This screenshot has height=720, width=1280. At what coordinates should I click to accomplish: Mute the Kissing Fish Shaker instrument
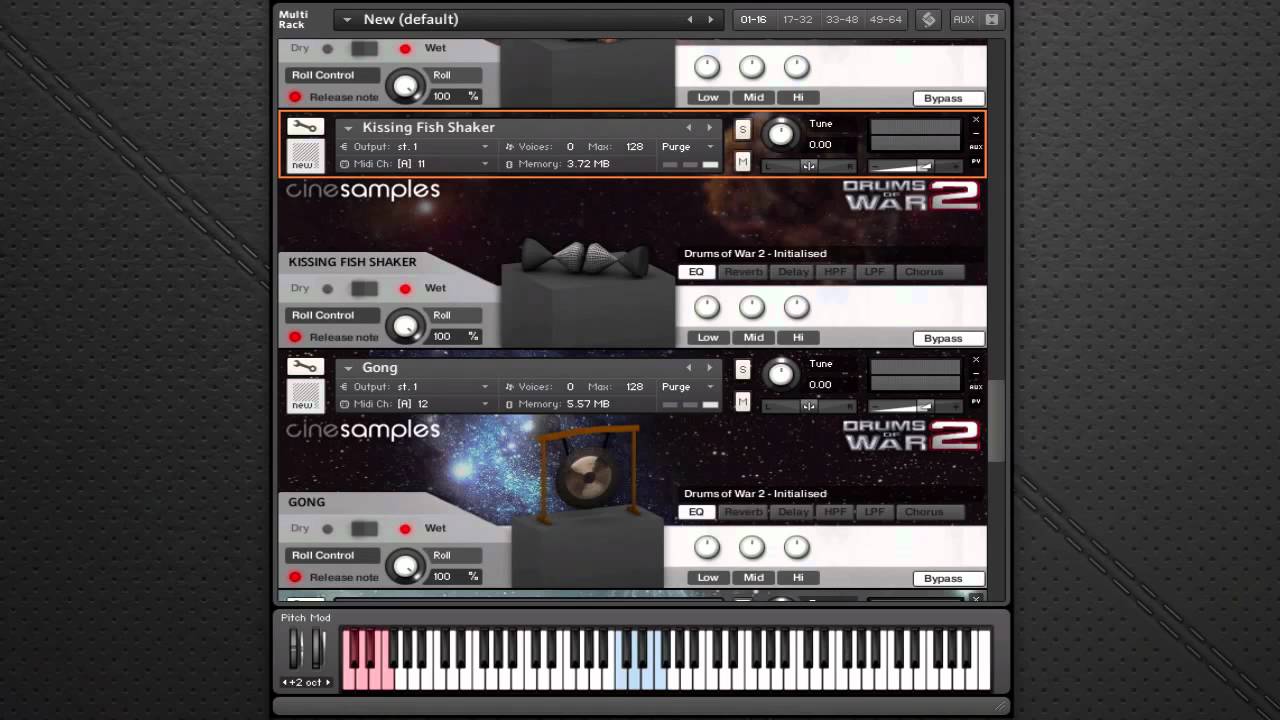tap(742, 162)
